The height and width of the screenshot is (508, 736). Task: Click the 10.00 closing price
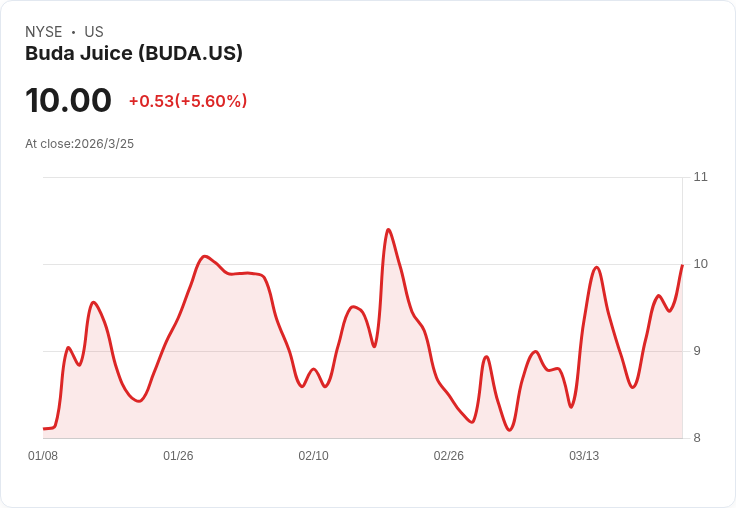(x=68, y=101)
